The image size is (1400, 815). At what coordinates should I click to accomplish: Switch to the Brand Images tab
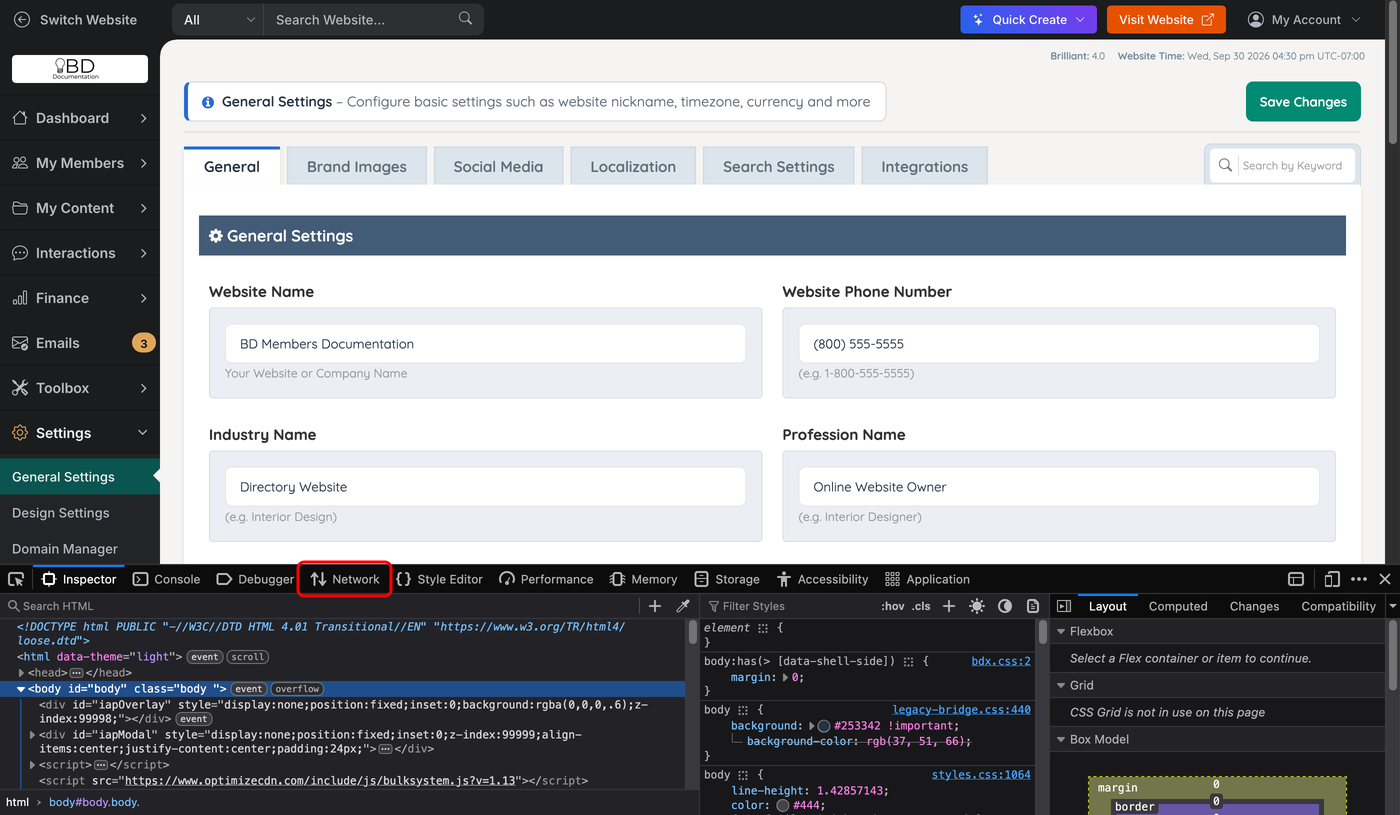tap(357, 166)
